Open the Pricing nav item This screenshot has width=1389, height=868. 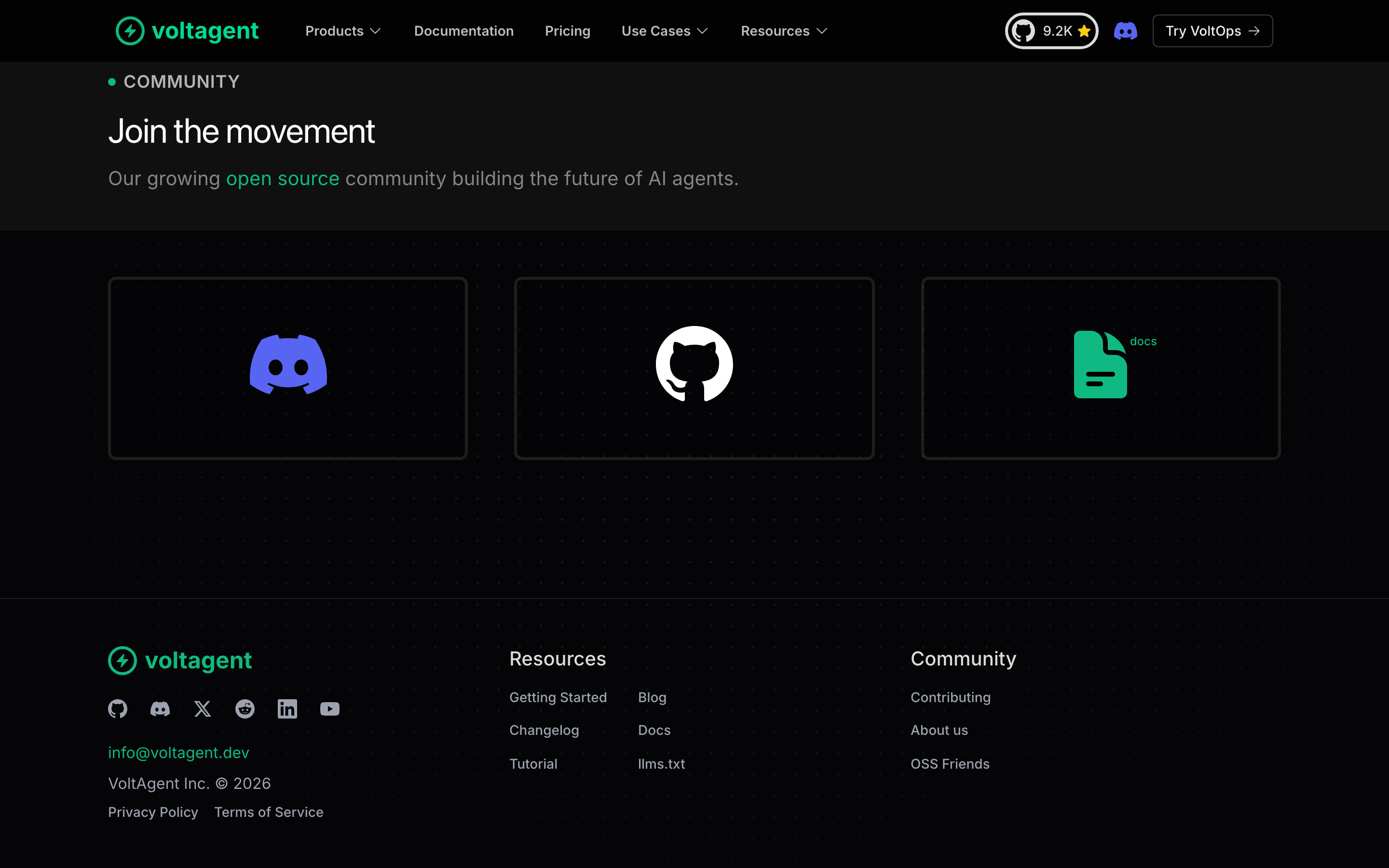click(x=568, y=31)
